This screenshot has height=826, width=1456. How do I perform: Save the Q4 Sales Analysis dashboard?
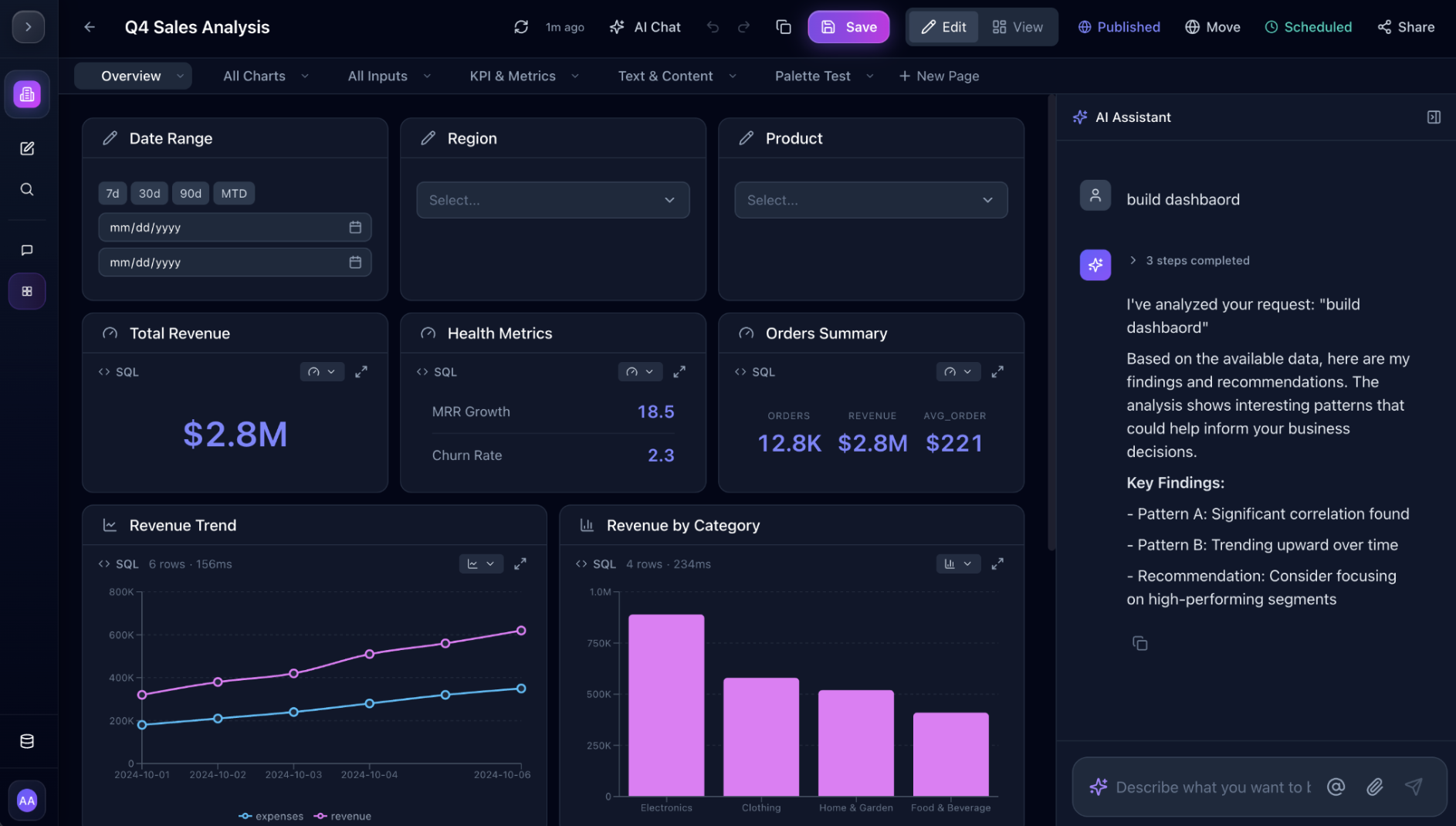click(848, 26)
